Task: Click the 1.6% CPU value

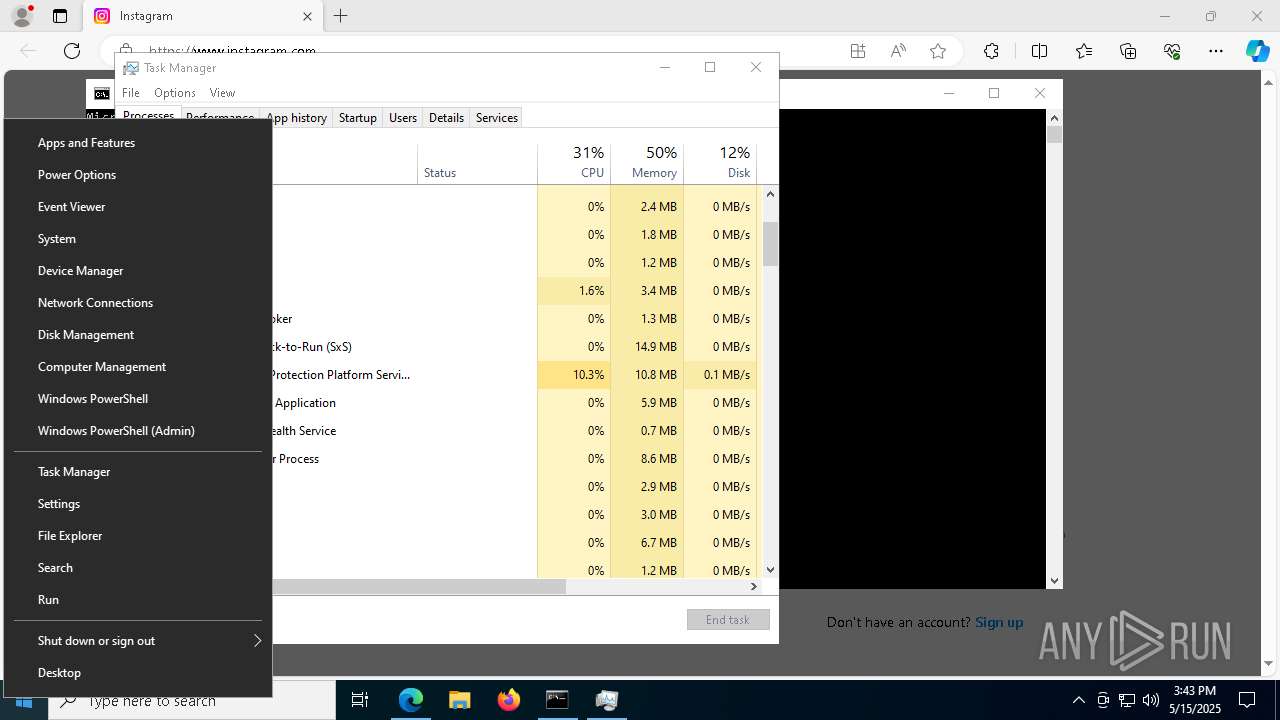Action: 574,291
